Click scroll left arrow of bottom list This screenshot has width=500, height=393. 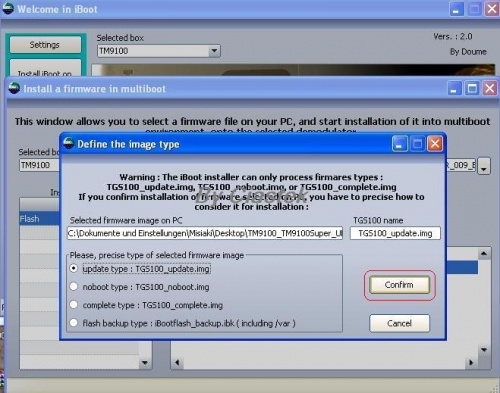[x=177, y=362]
